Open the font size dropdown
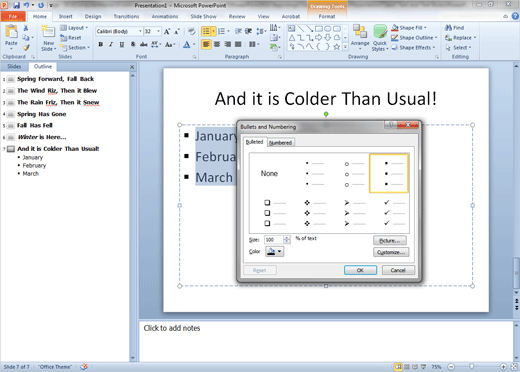This screenshot has height=372, width=520. coord(159,31)
